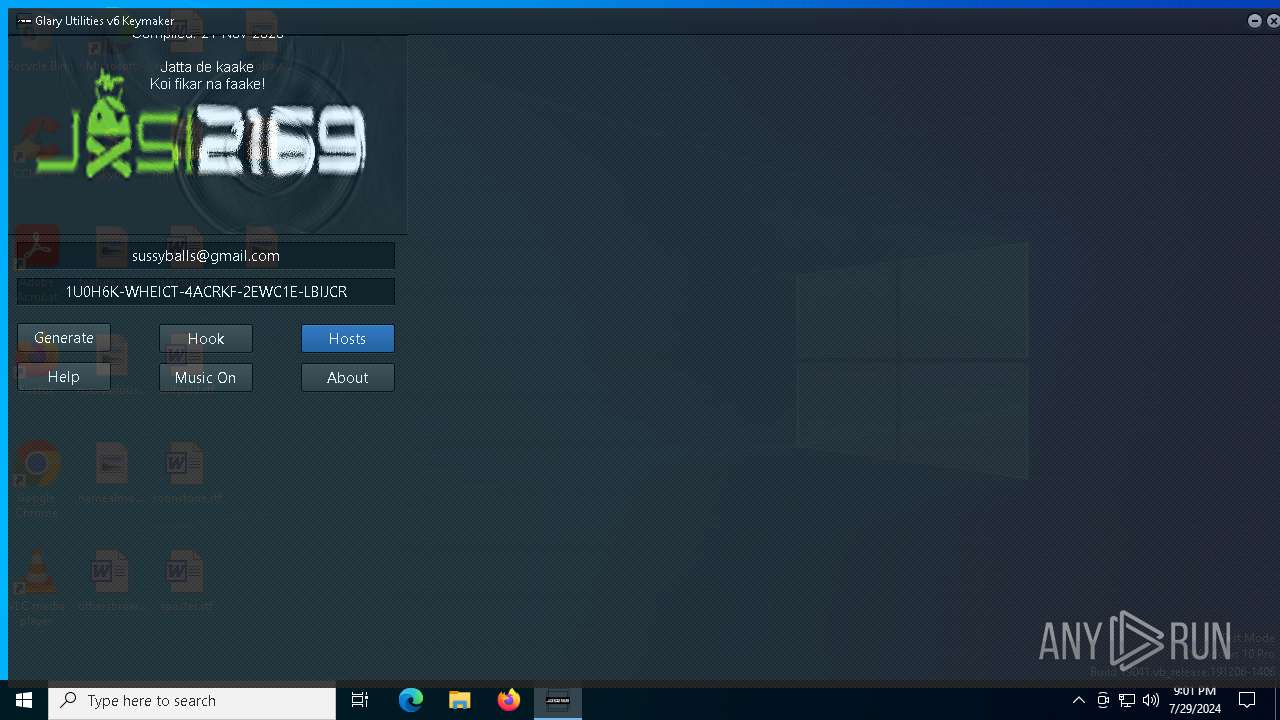Open the About dialog
Image resolution: width=1280 pixels, height=720 pixels.
348,377
